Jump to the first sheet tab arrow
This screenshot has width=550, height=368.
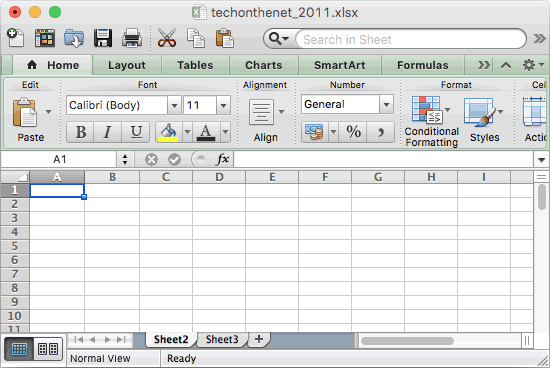tap(79, 340)
